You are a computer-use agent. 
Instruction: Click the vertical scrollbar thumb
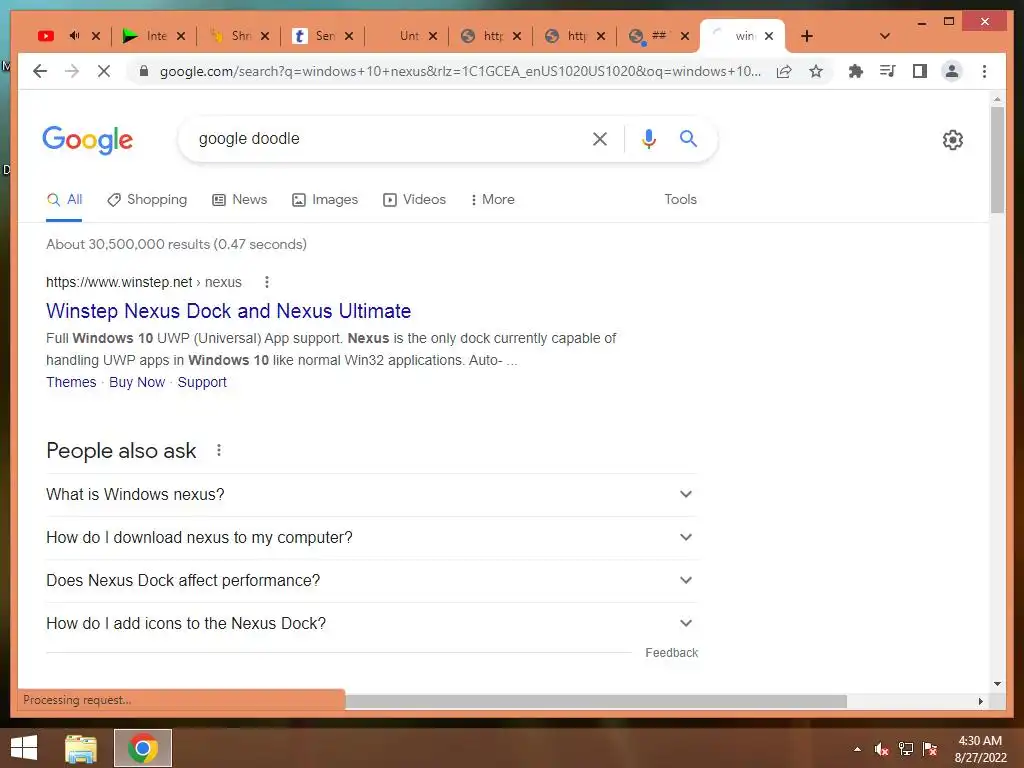tap(997, 159)
